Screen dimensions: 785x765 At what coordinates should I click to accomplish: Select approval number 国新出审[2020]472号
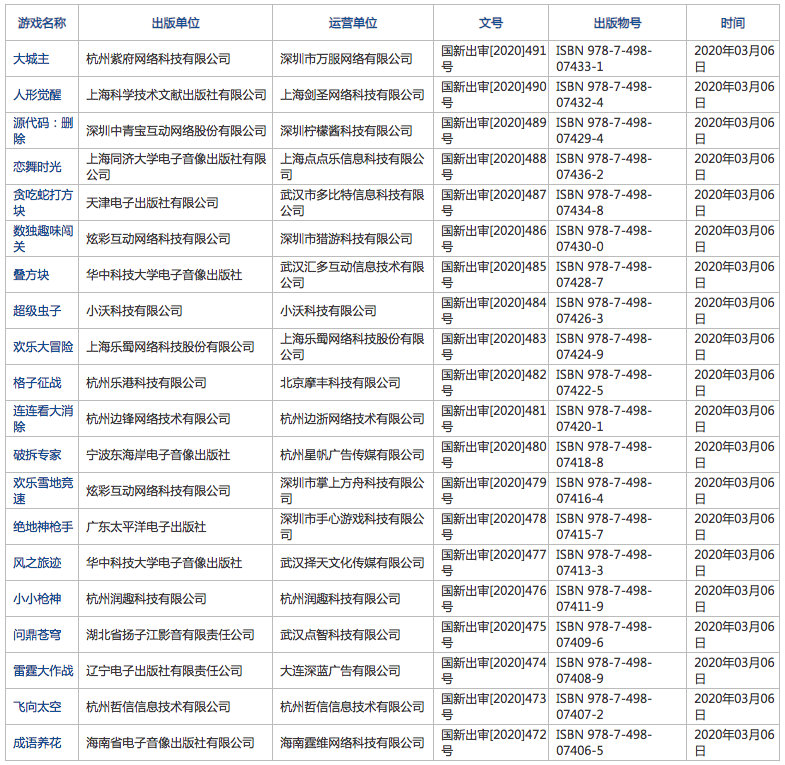pyautogui.click(x=494, y=743)
